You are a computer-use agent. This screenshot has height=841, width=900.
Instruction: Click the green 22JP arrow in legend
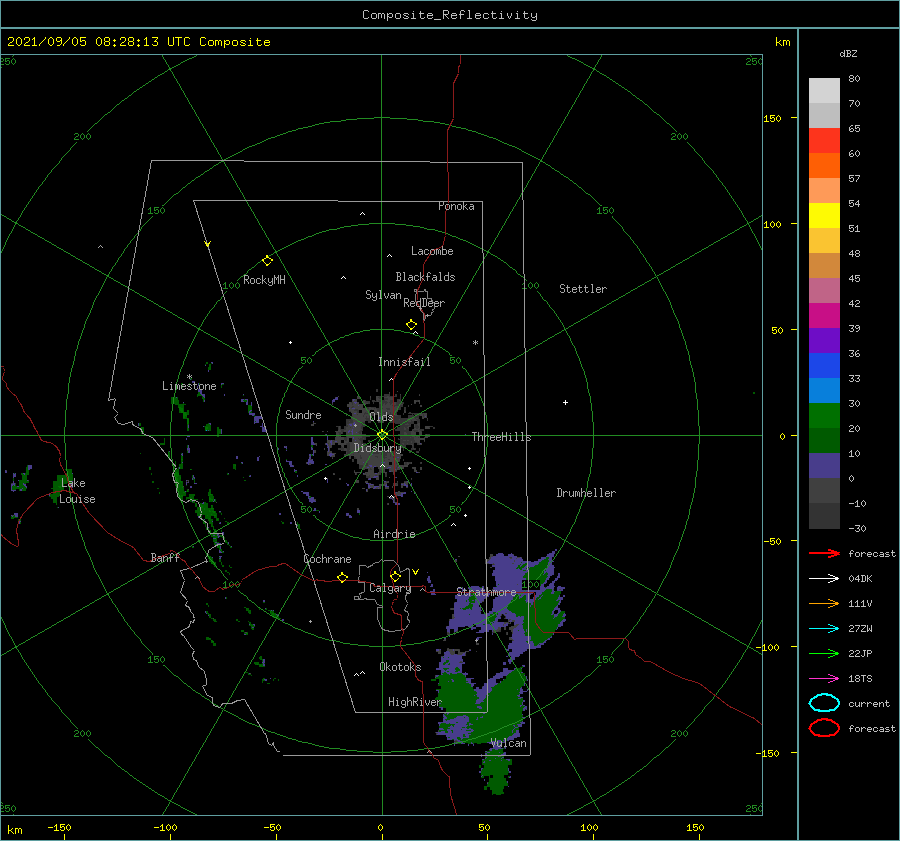(824, 653)
